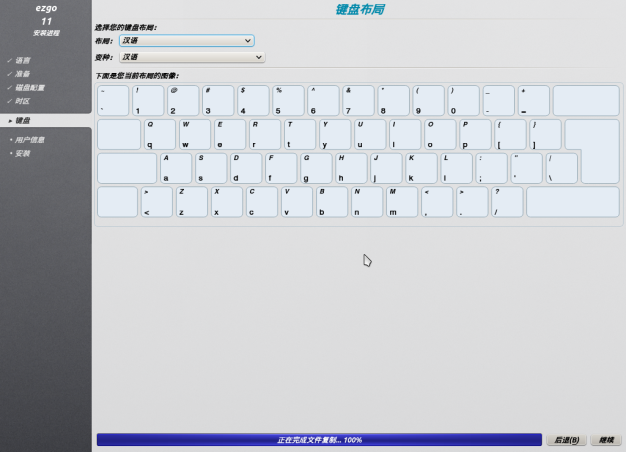
Task: Click the 后退(B) back button
Action: [566, 440]
